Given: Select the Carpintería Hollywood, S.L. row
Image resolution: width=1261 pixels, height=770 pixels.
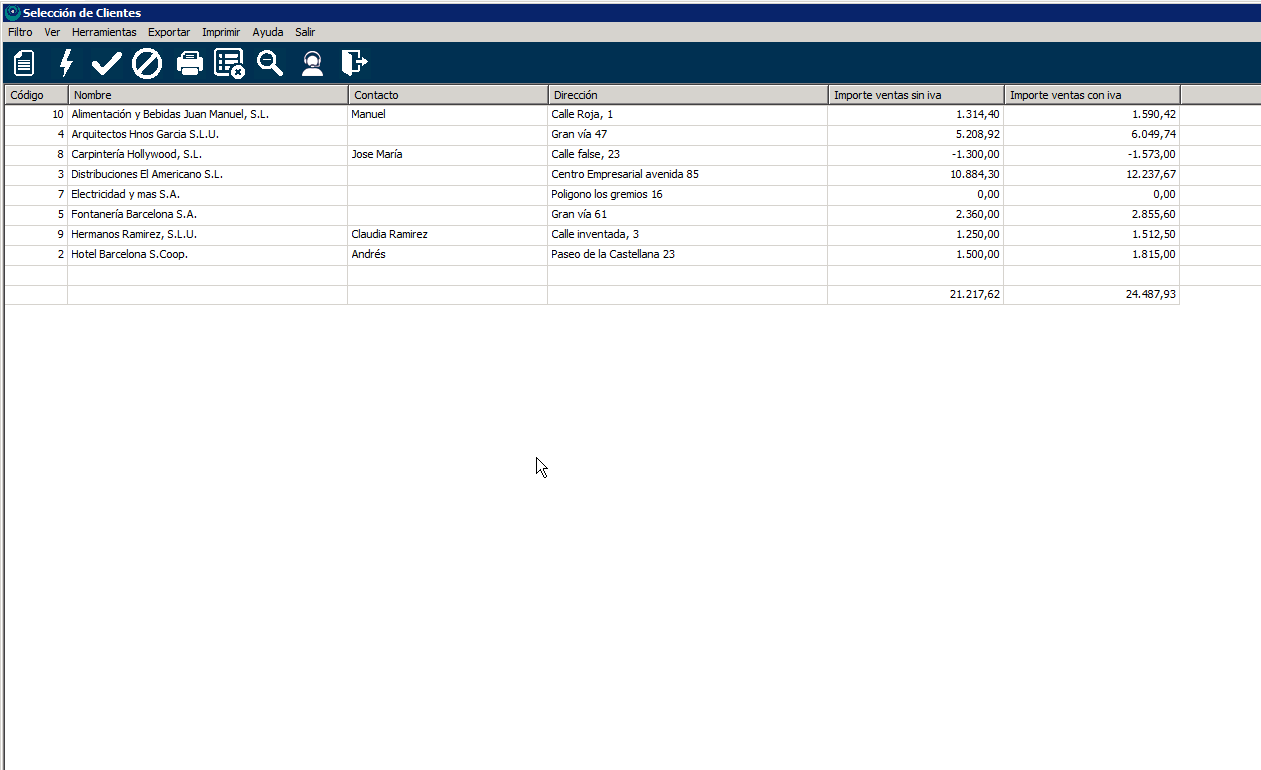Looking at the screenshot, I should (x=137, y=154).
